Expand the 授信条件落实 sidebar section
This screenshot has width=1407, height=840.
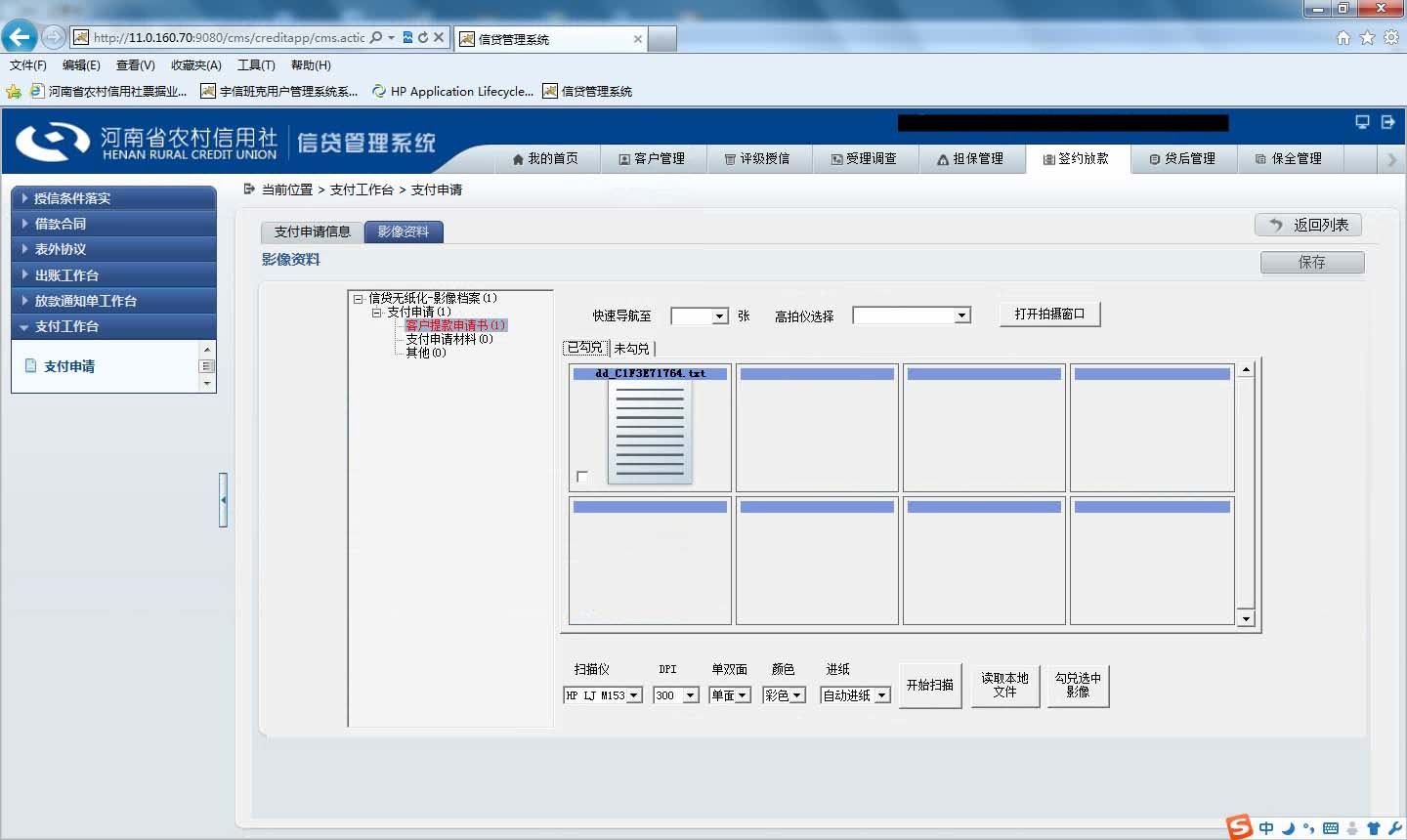point(113,198)
